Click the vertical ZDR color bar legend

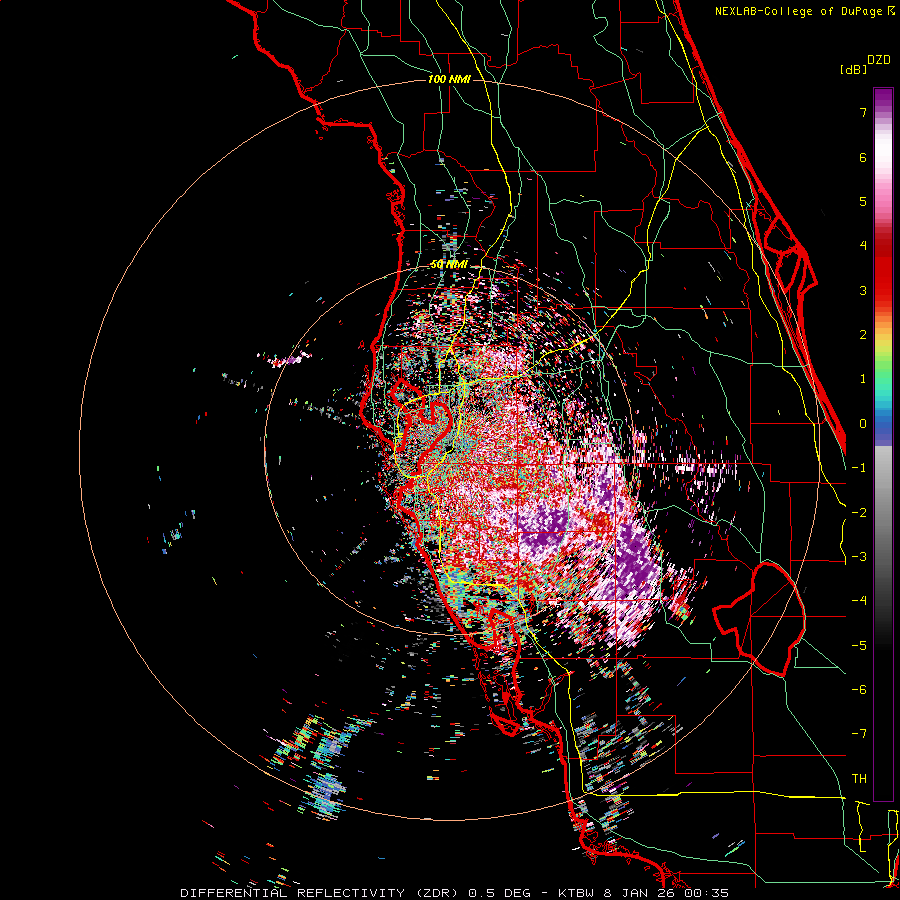pyautogui.click(x=883, y=444)
